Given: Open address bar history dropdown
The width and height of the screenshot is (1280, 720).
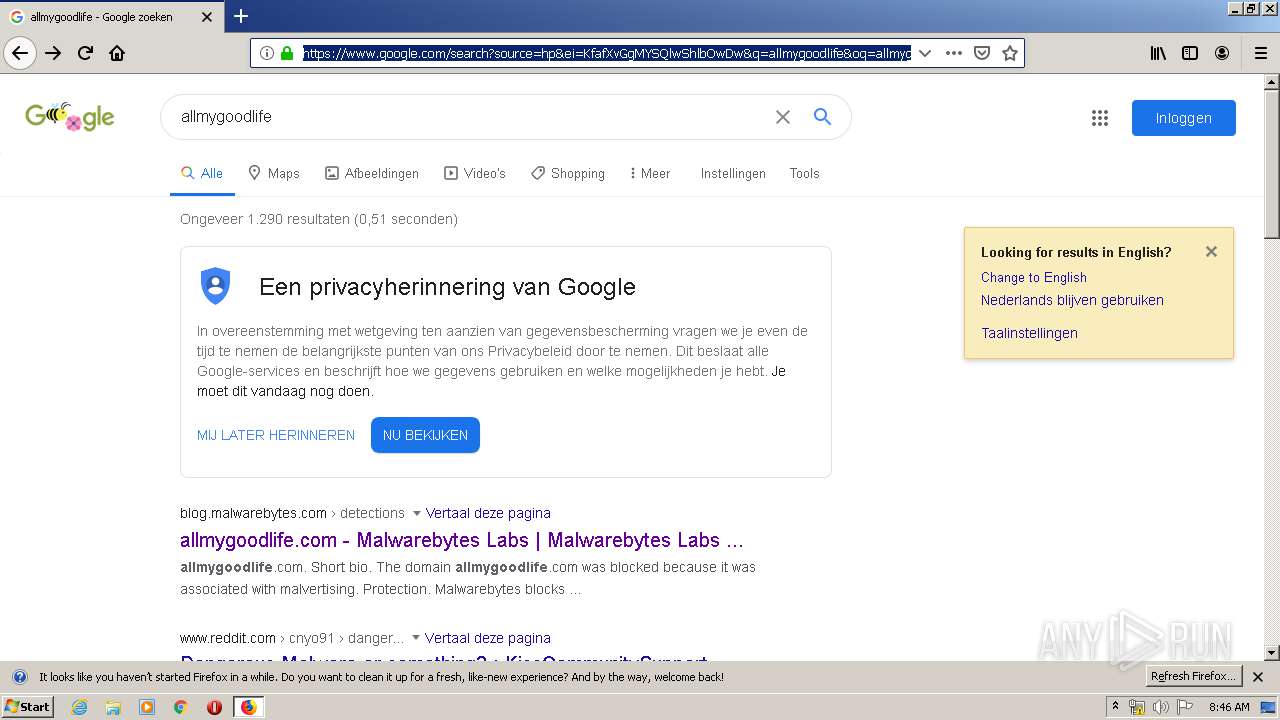Looking at the screenshot, I should [x=925, y=53].
